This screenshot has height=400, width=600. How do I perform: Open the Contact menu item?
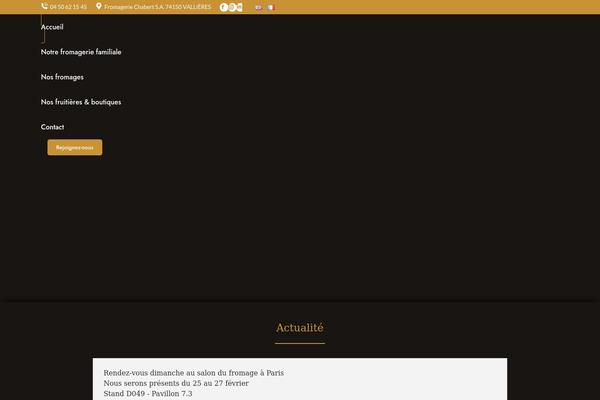(52, 127)
